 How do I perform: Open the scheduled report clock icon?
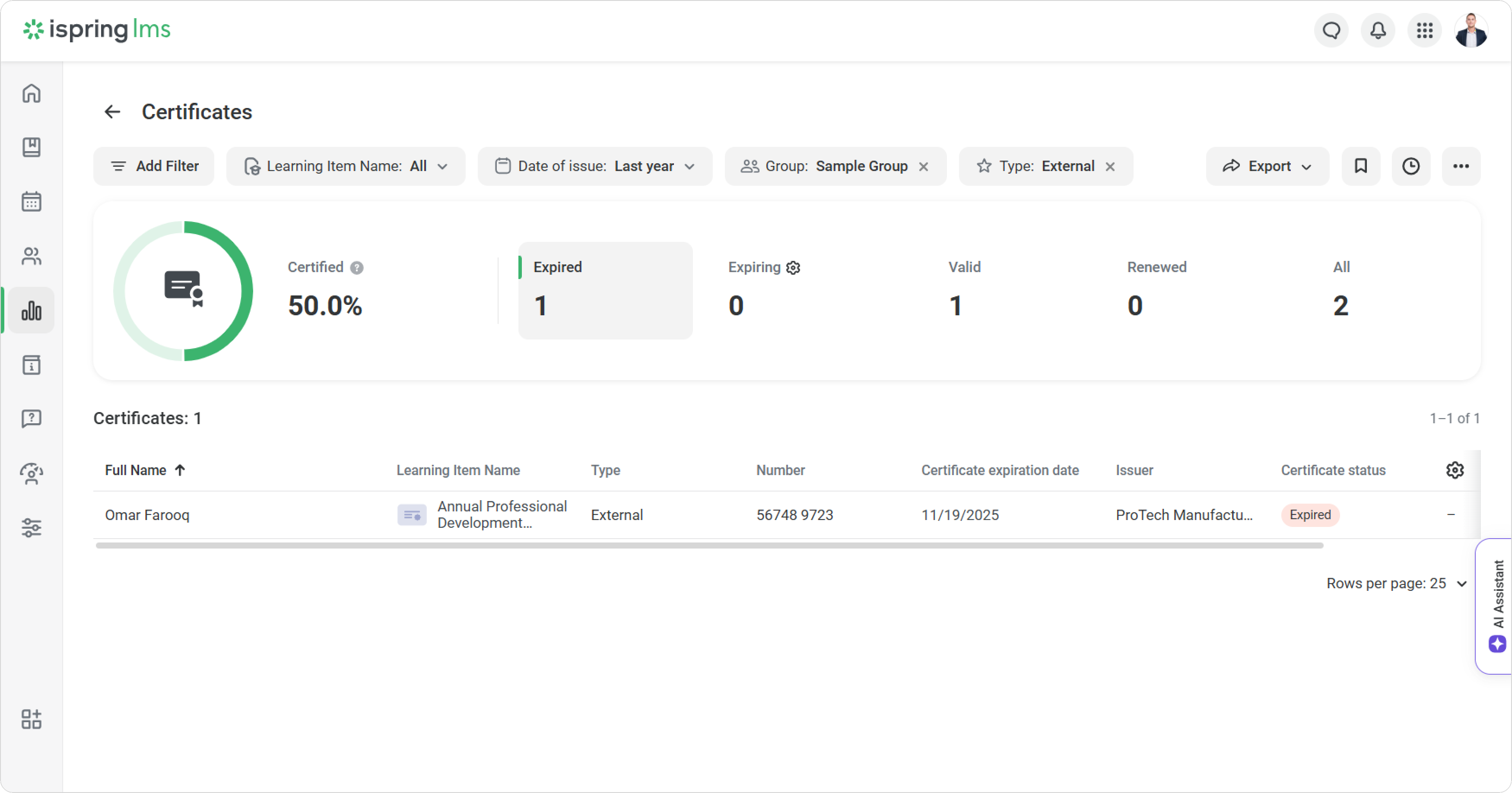point(1410,166)
